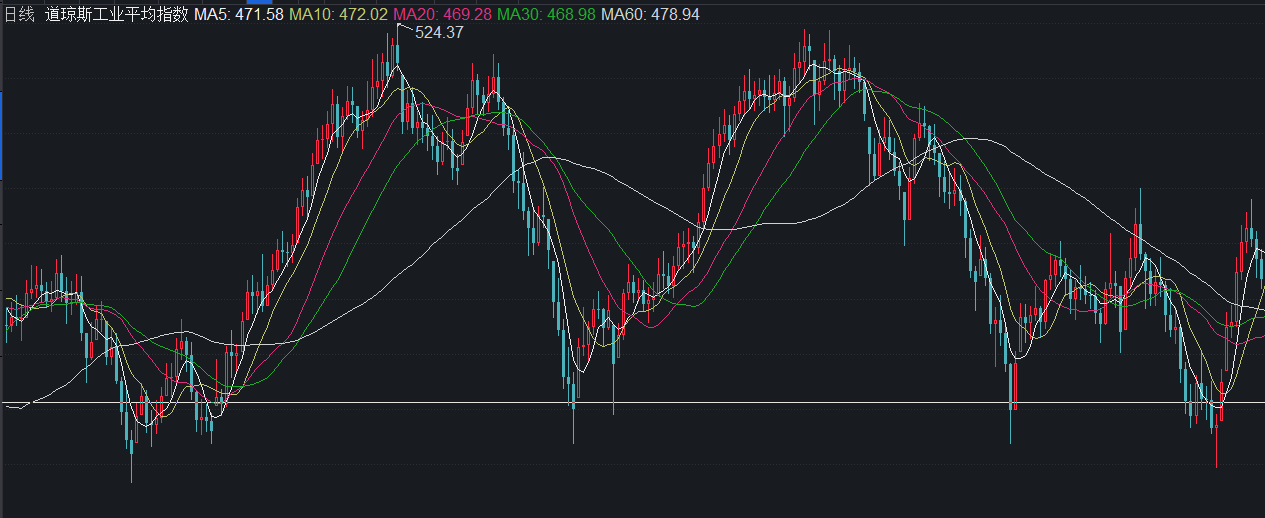Viewport: 1265px width, 518px height.
Task: Click the MA5: 471.58 indicator label
Action: point(240,14)
